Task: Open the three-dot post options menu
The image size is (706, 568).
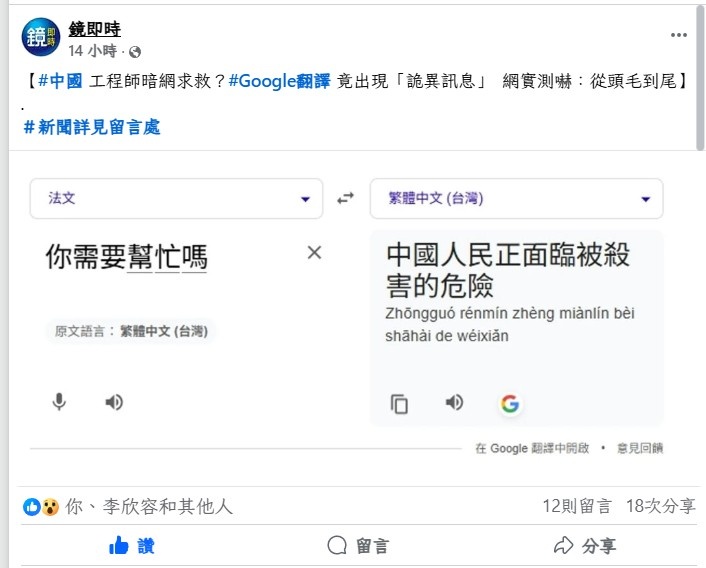Action: coord(679,35)
